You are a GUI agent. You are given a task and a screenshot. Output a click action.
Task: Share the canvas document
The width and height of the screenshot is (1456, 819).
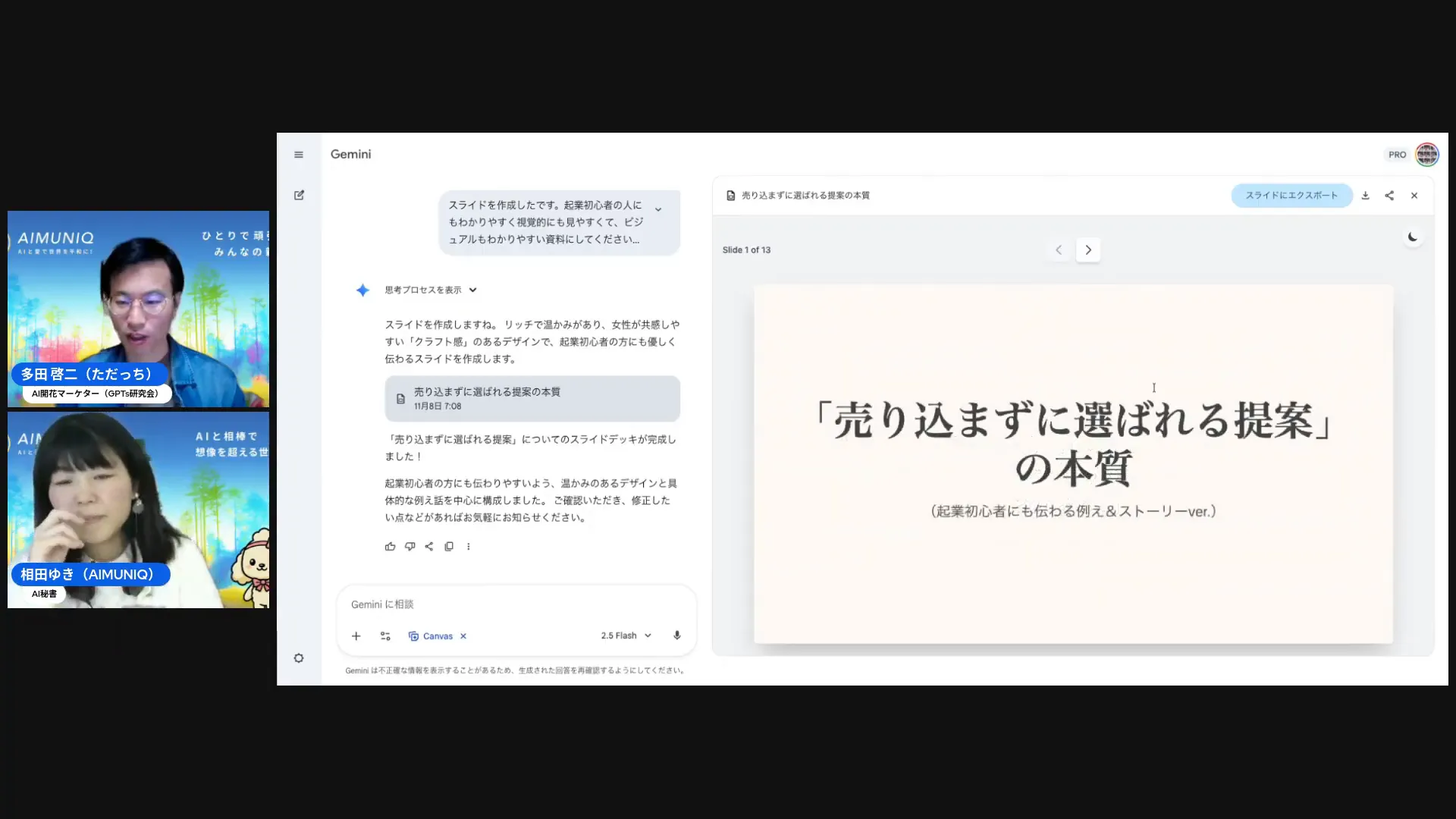click(1389, 195)
